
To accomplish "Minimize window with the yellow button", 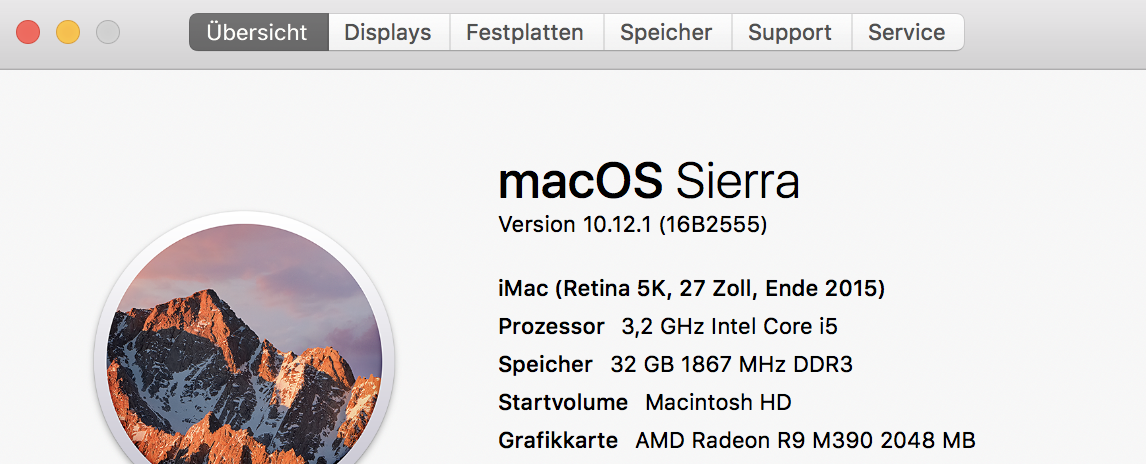I will (68, 32).
